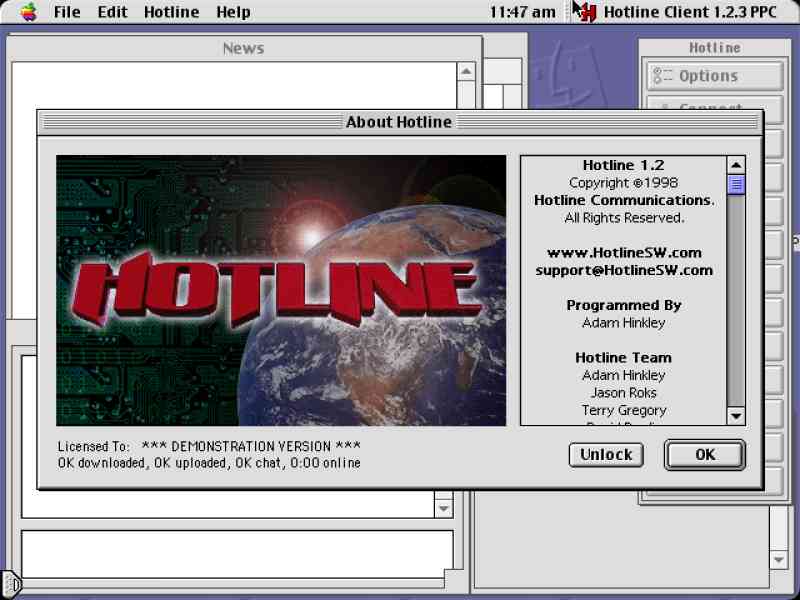Viewport: 800px width, 600px height.
Task: Click the Hotline Client application menu icon
Action: [585, 12]
